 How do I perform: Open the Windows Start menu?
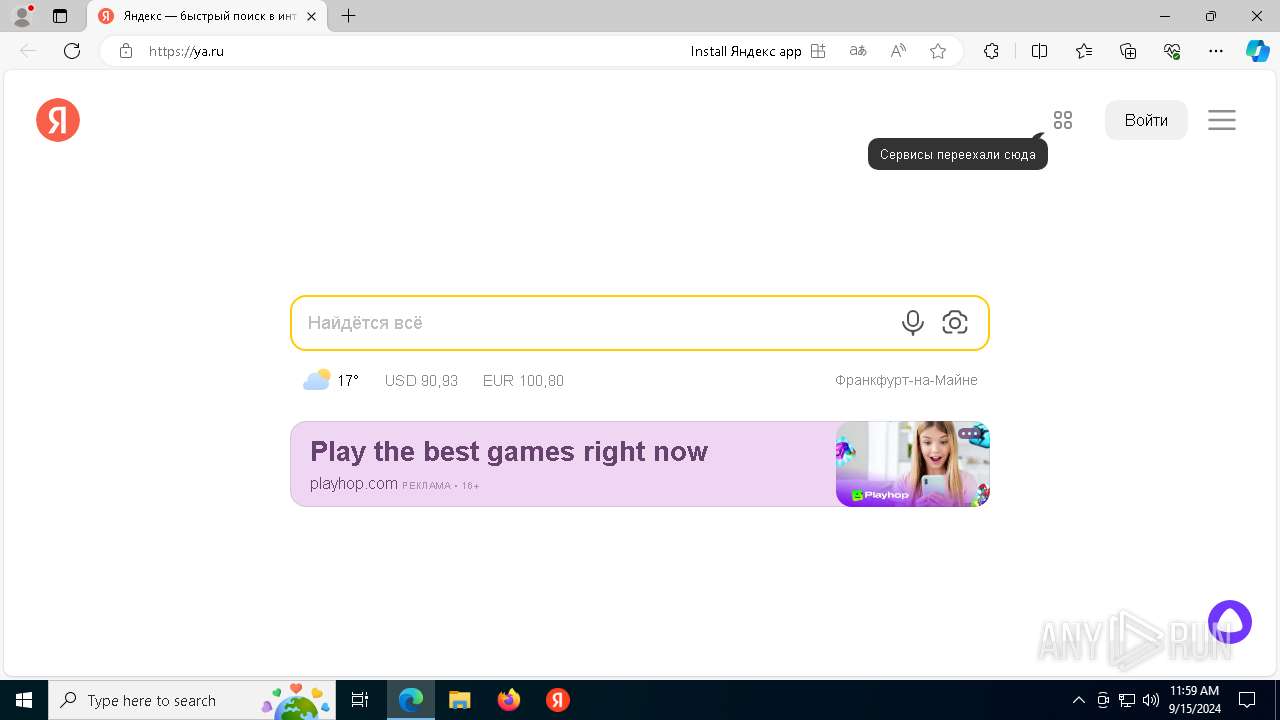click(24, 700)
